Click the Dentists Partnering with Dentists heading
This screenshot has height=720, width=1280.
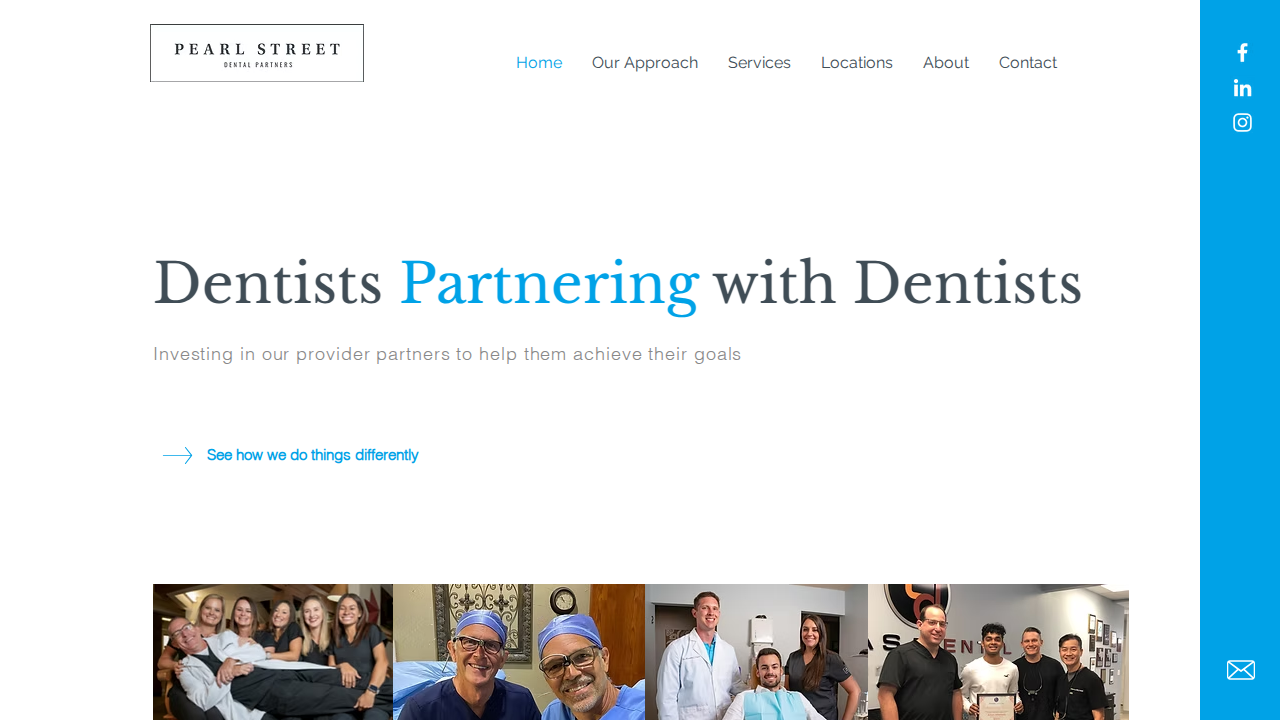click(617, 284)
